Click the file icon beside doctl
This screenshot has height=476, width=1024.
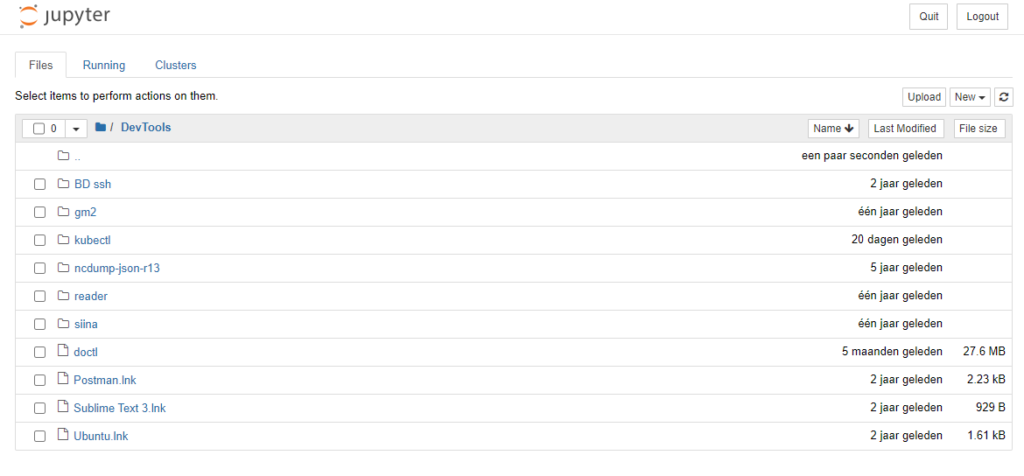[x=63, y=351]
